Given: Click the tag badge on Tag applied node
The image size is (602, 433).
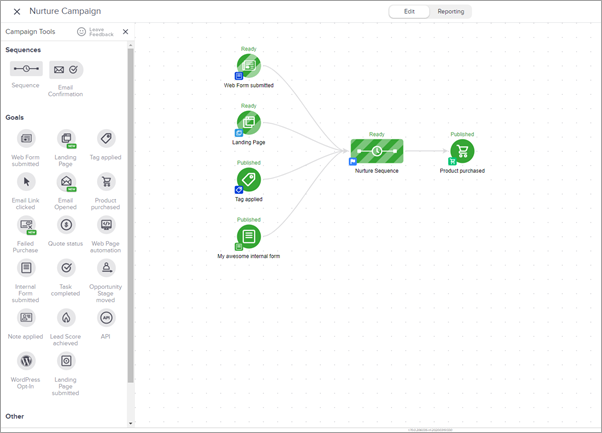Looking at the screenshot, I should tap(239, 190).
